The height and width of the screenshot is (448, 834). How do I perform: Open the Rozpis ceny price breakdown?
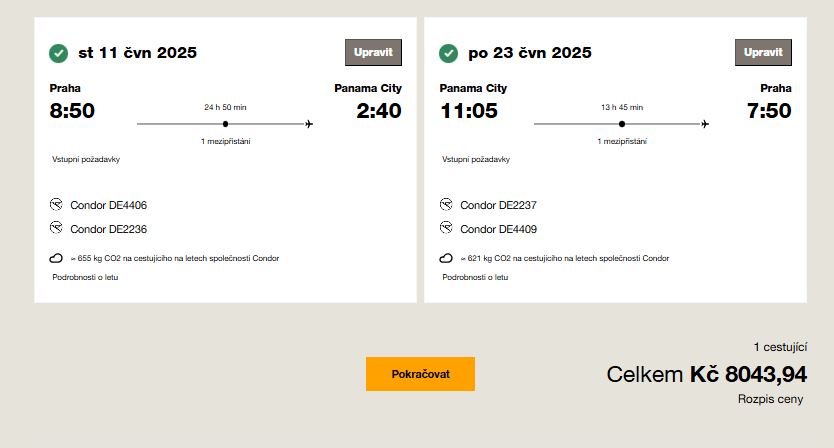[770, 399]
